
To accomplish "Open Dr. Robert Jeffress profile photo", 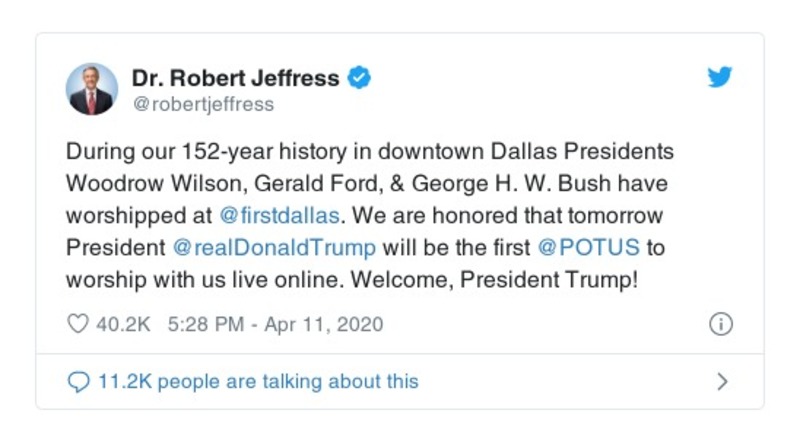I will pyautogui.click(x=92, y=89).
